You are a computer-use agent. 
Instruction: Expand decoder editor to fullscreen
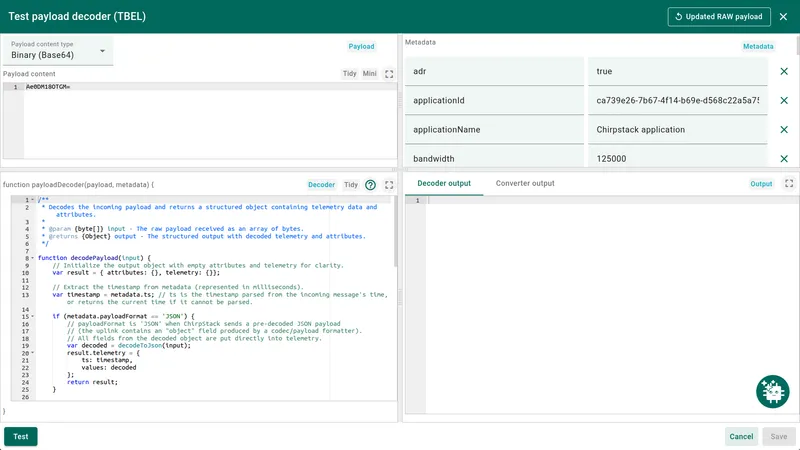click(x=389, y=185)
